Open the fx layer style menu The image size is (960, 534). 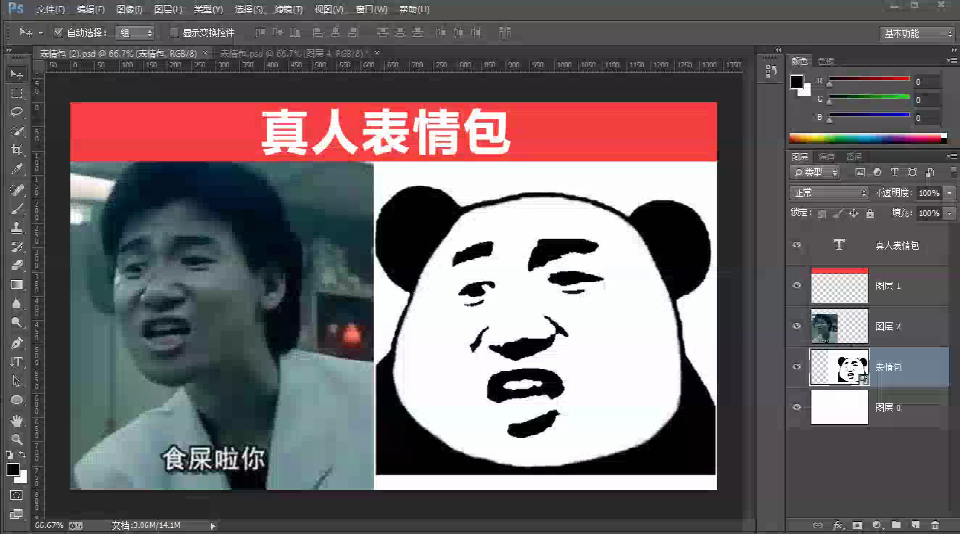(x=838, y=525)
